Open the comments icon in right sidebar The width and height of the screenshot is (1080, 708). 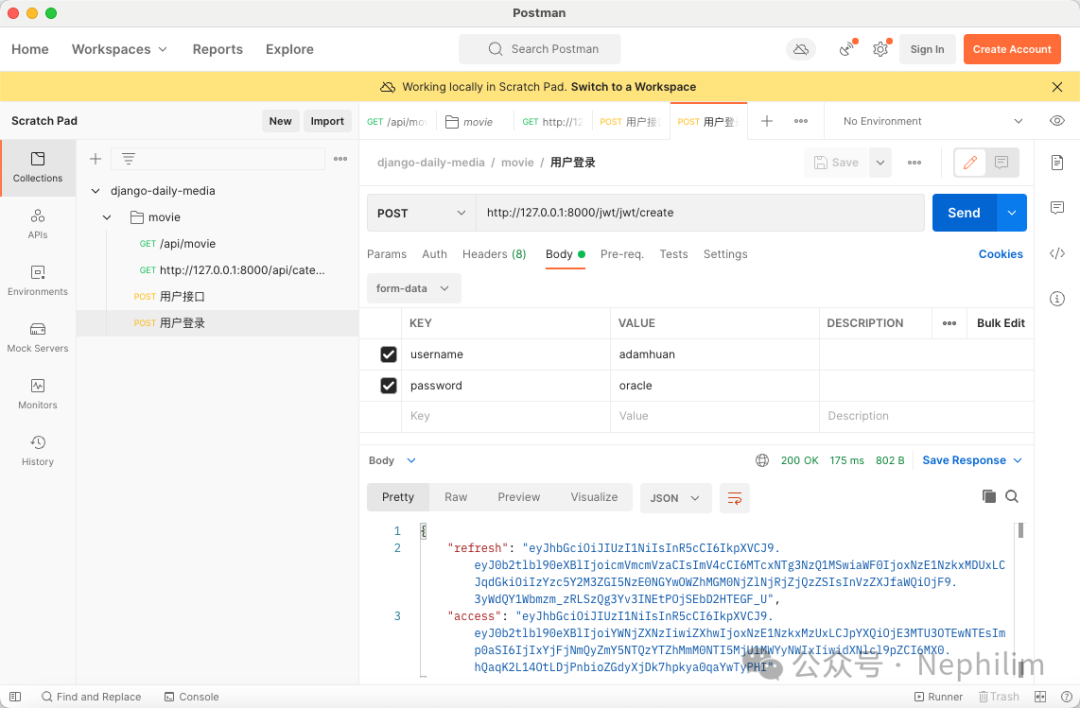pyautogui.click(x=1057, y=207)
